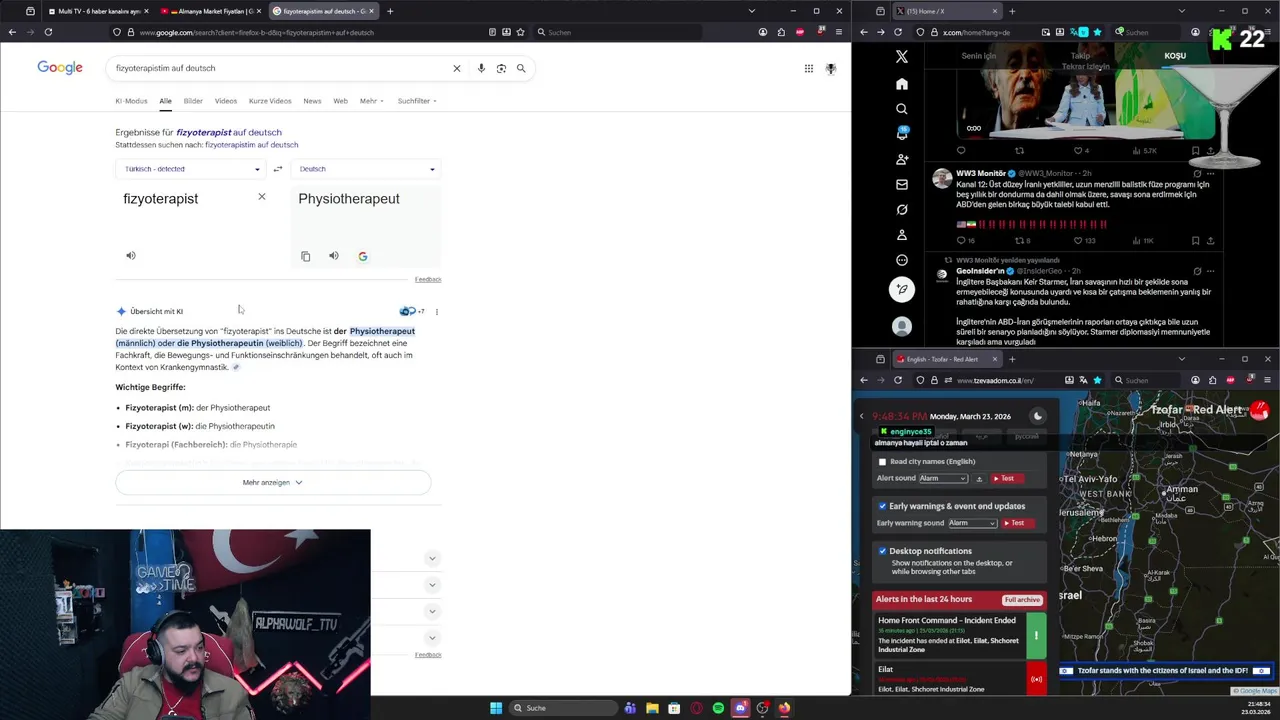This screenshot has height=720, width=1280.
Task: Switch to 'Almanya Market Fiyatları' browser tab
Action: click(210, 11)
